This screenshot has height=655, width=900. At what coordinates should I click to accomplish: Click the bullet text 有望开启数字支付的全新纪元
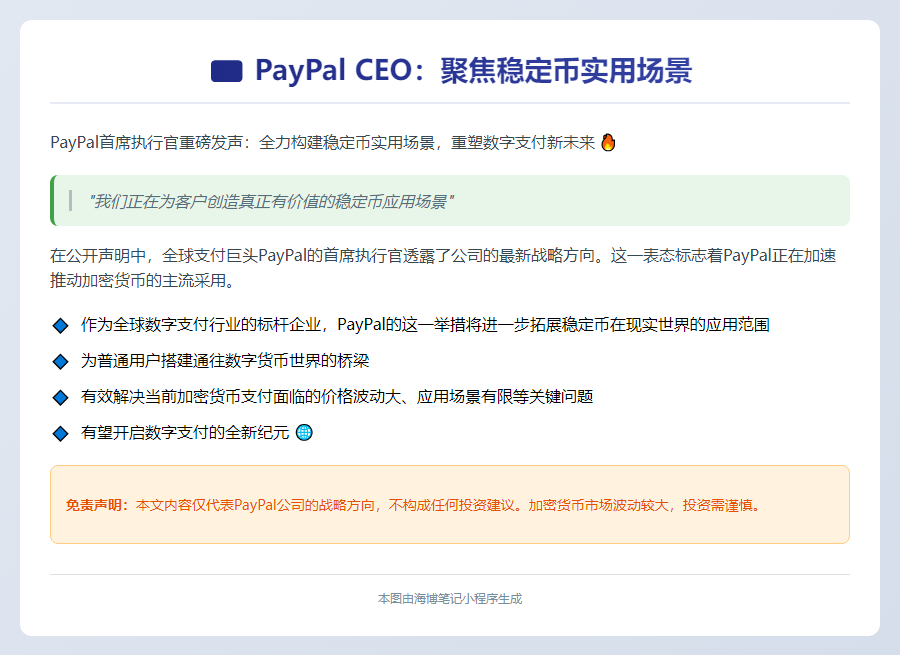click(x=185, y=432)
